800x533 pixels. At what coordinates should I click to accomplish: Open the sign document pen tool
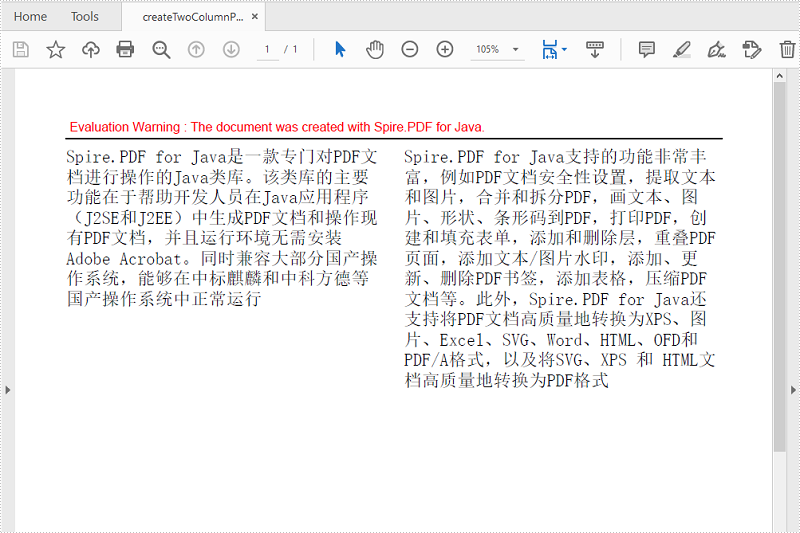pyautogui.click(x=716, y=49)
